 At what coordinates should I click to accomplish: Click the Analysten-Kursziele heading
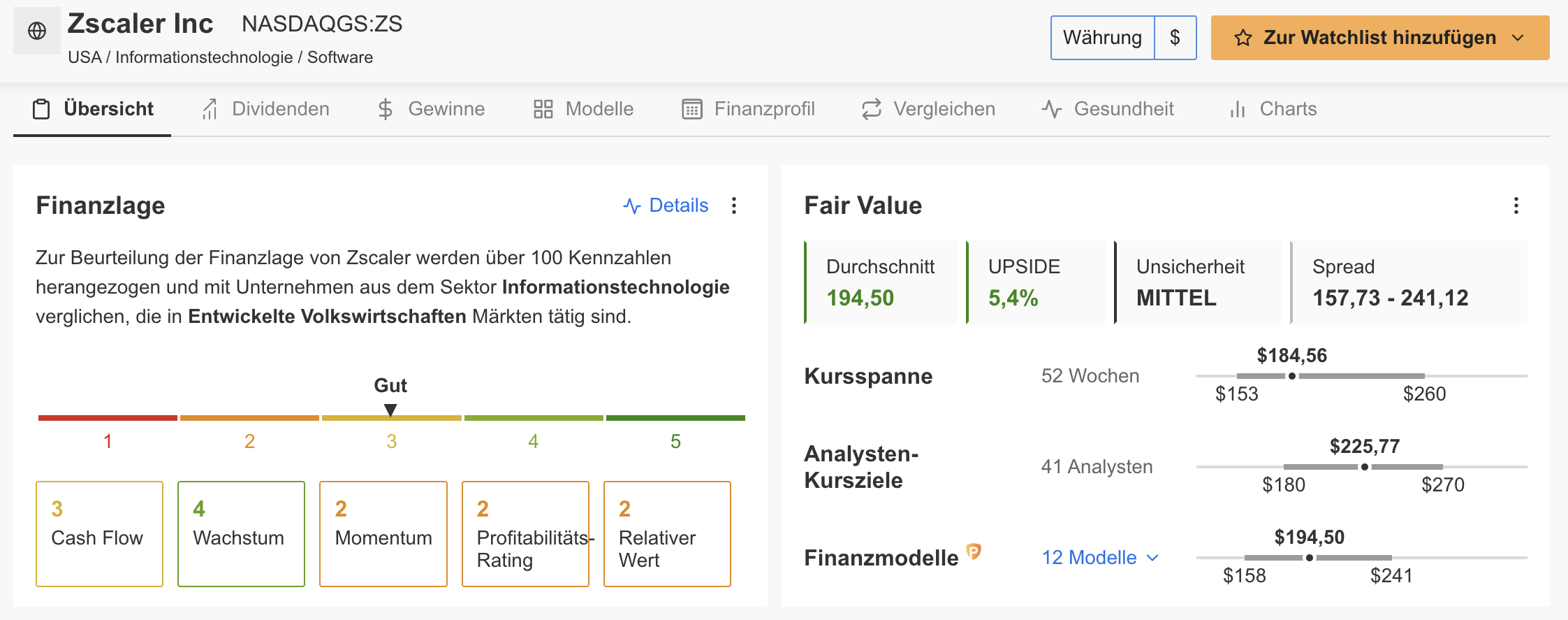coord(861,467)
